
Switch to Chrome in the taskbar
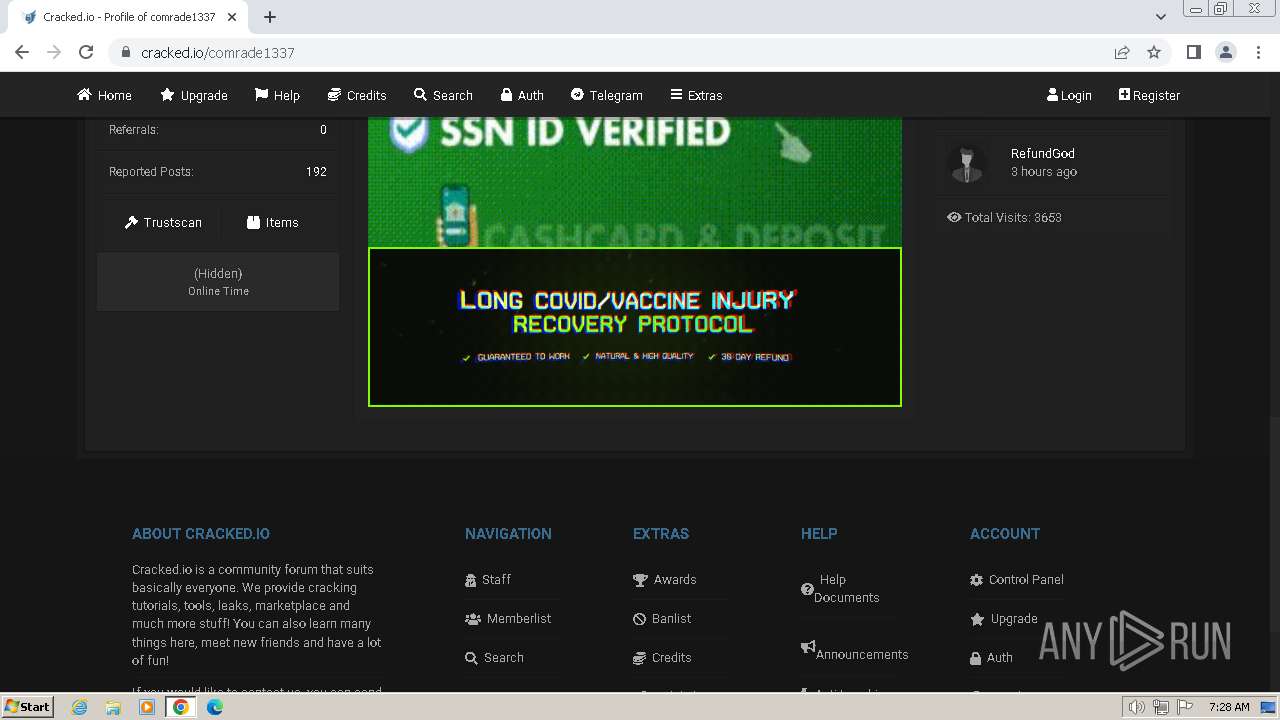pos(181,707)
